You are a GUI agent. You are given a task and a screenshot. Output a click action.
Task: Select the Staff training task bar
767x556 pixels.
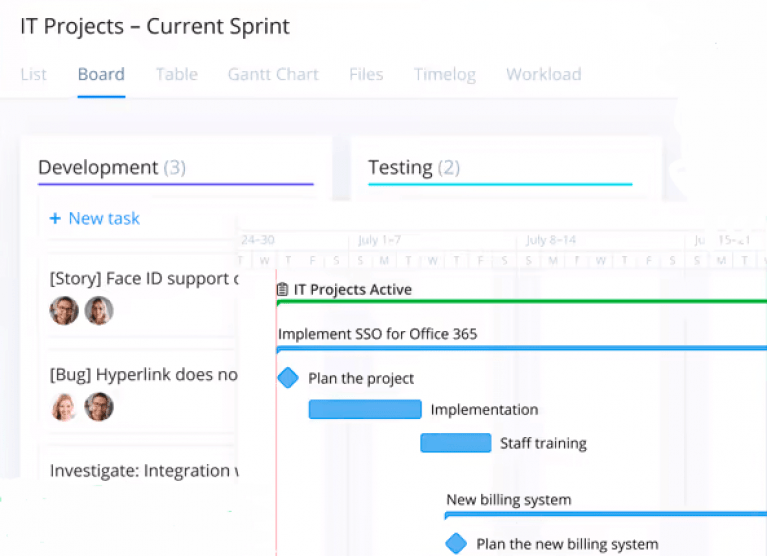pos(456,443)
